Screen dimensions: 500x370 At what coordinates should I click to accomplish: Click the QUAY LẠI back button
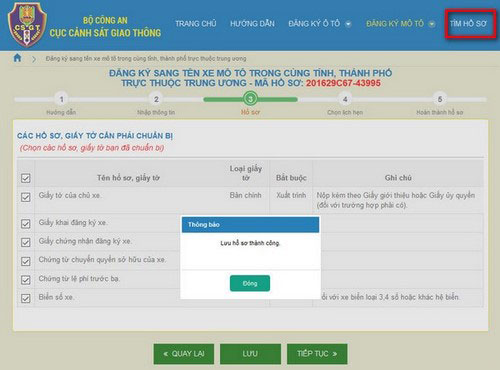point(184,354)
